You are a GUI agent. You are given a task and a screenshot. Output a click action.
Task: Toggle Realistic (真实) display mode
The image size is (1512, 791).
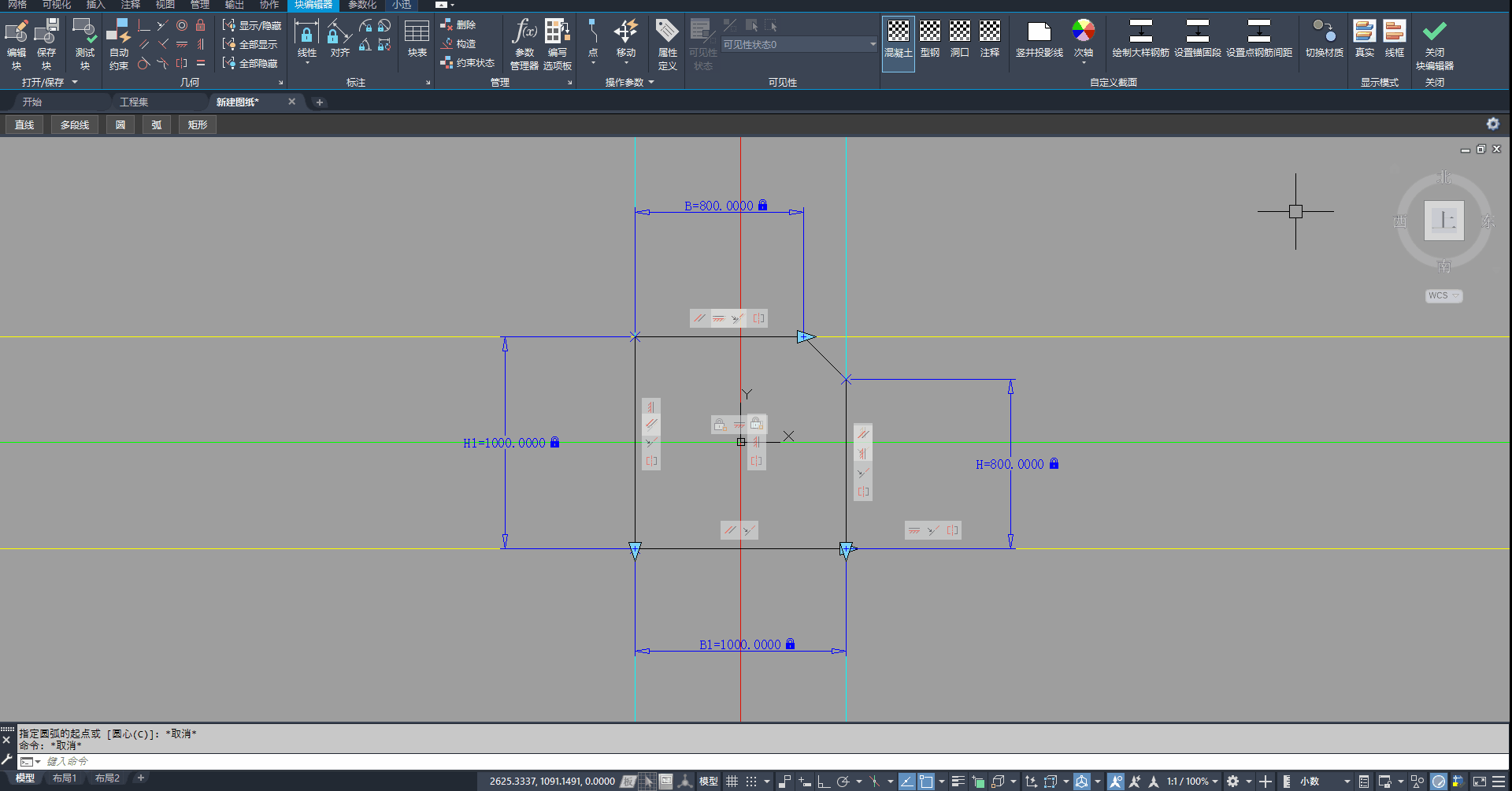[1365, 39]
